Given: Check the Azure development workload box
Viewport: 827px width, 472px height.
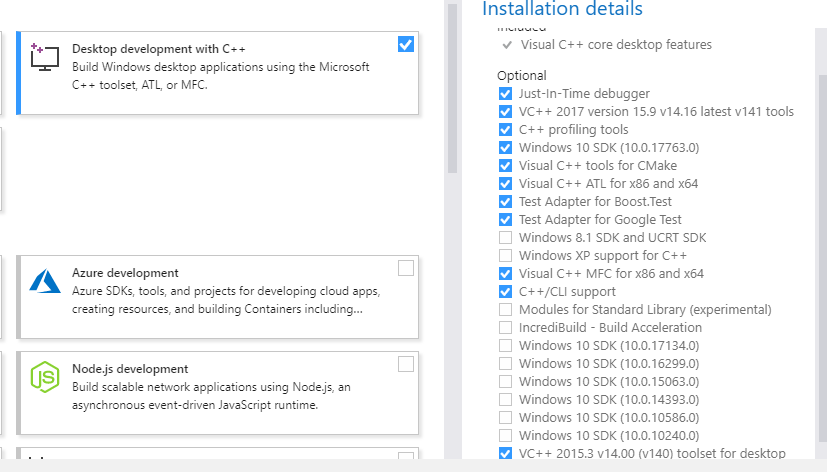Looking at the screenshot, I should [406, 268].
